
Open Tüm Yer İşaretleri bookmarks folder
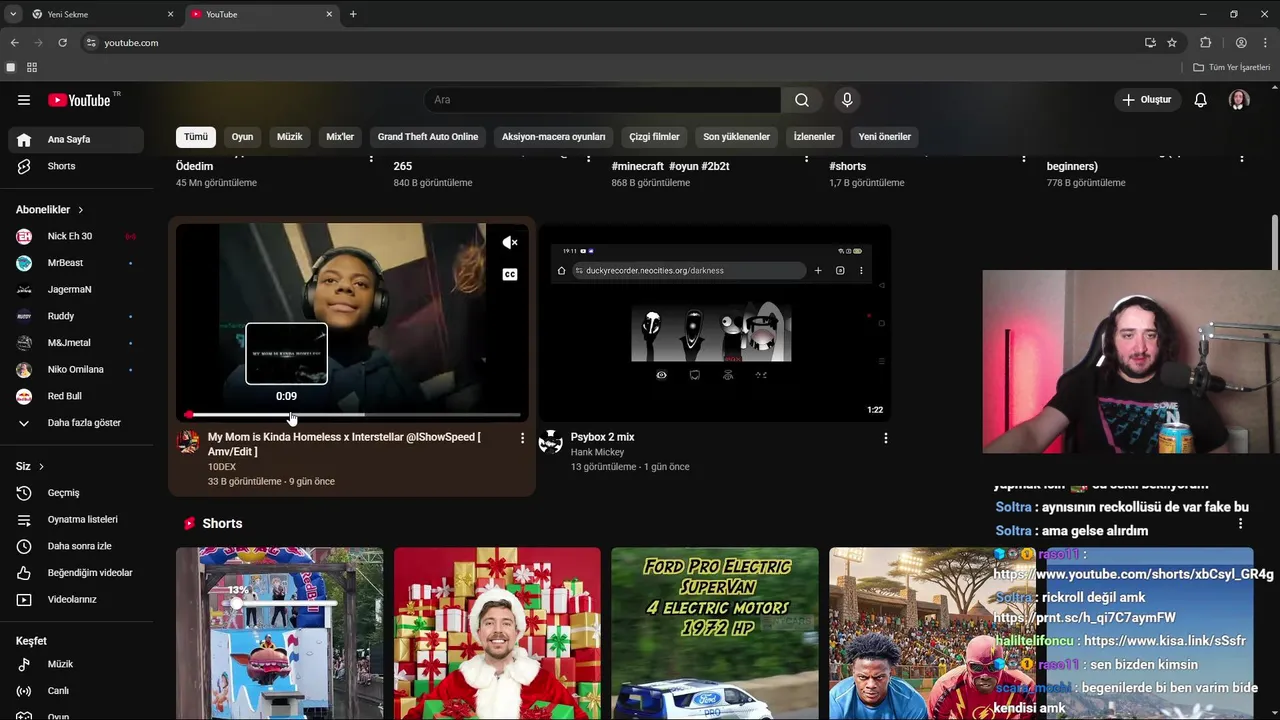[x=1232, y=67]
